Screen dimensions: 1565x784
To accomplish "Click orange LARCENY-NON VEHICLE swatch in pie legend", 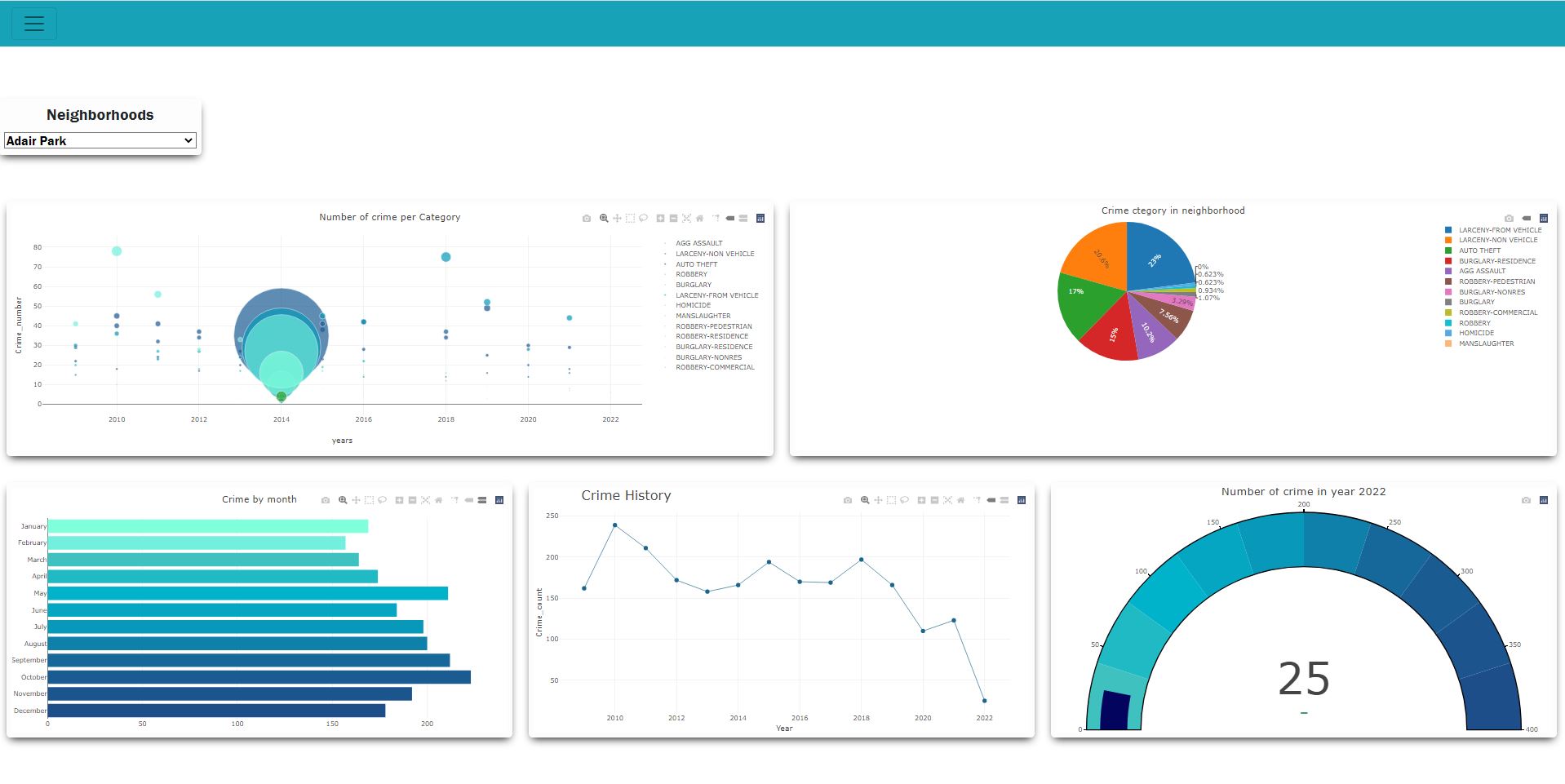I will [1448, 240].
